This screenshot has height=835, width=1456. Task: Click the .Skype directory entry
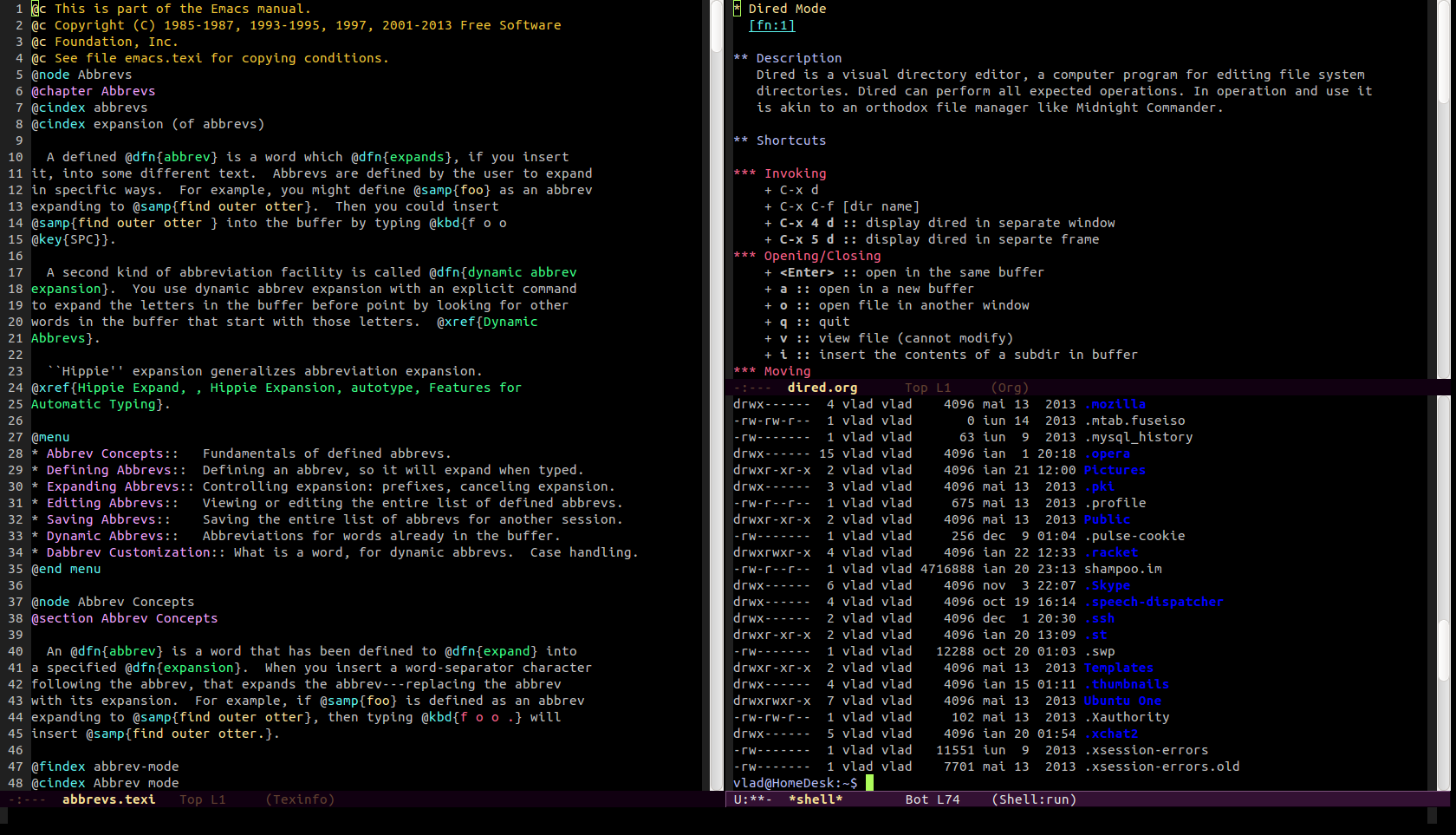pos(1108,585)
